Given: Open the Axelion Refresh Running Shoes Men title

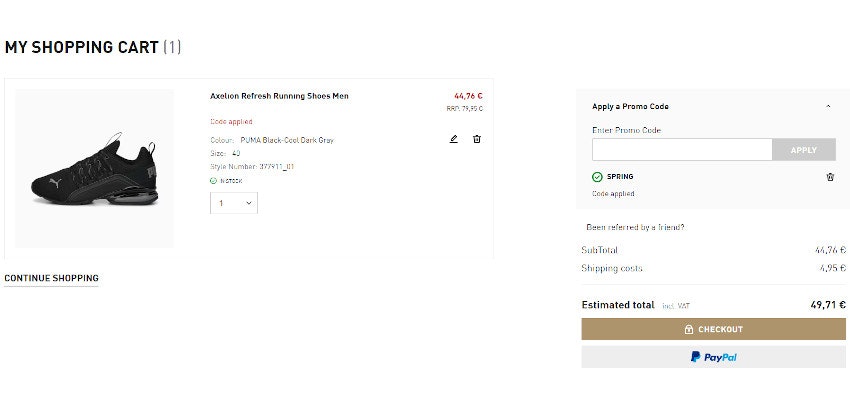Looking at the screenshot, I should (279, 96).
